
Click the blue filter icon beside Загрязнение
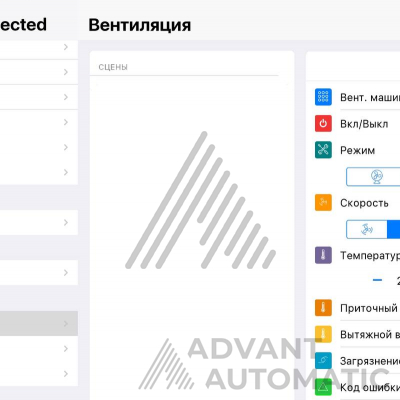(323, 360)
